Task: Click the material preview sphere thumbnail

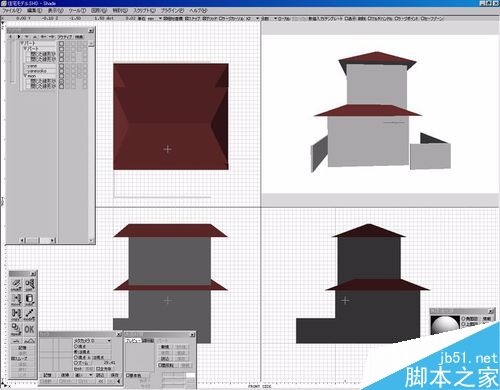Action: coord(445,325)
